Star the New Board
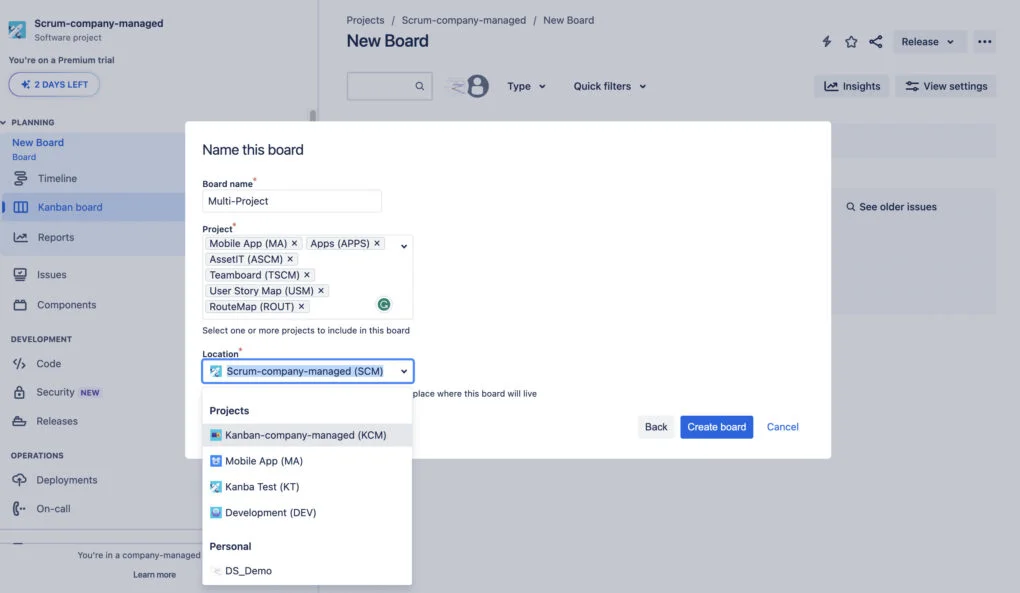This screenshot has width=1020, height=593. click(851, 42)
